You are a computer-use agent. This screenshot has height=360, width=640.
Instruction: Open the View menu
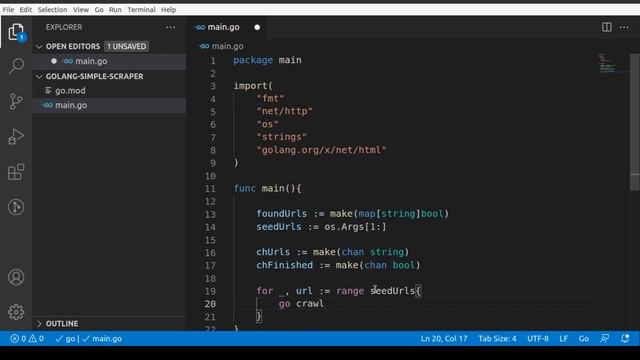[81, 9]
